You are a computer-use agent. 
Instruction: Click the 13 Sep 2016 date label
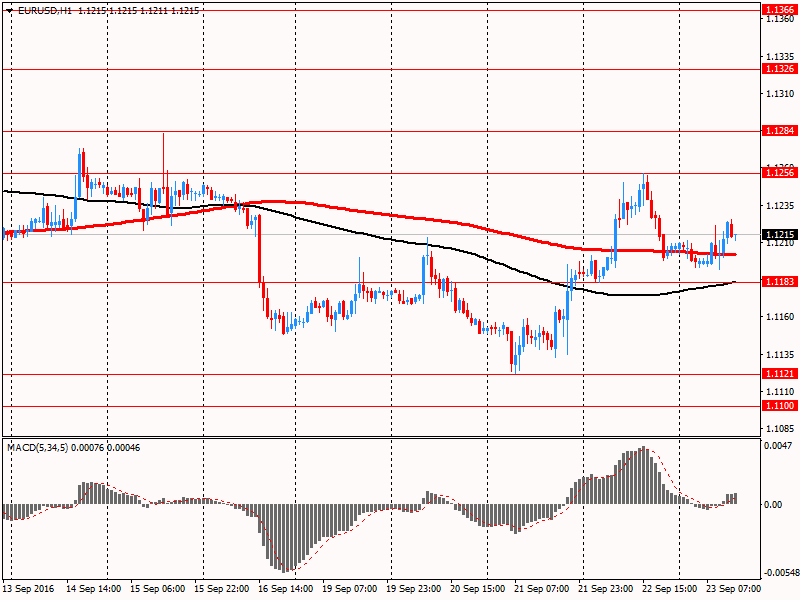[28, 588]
